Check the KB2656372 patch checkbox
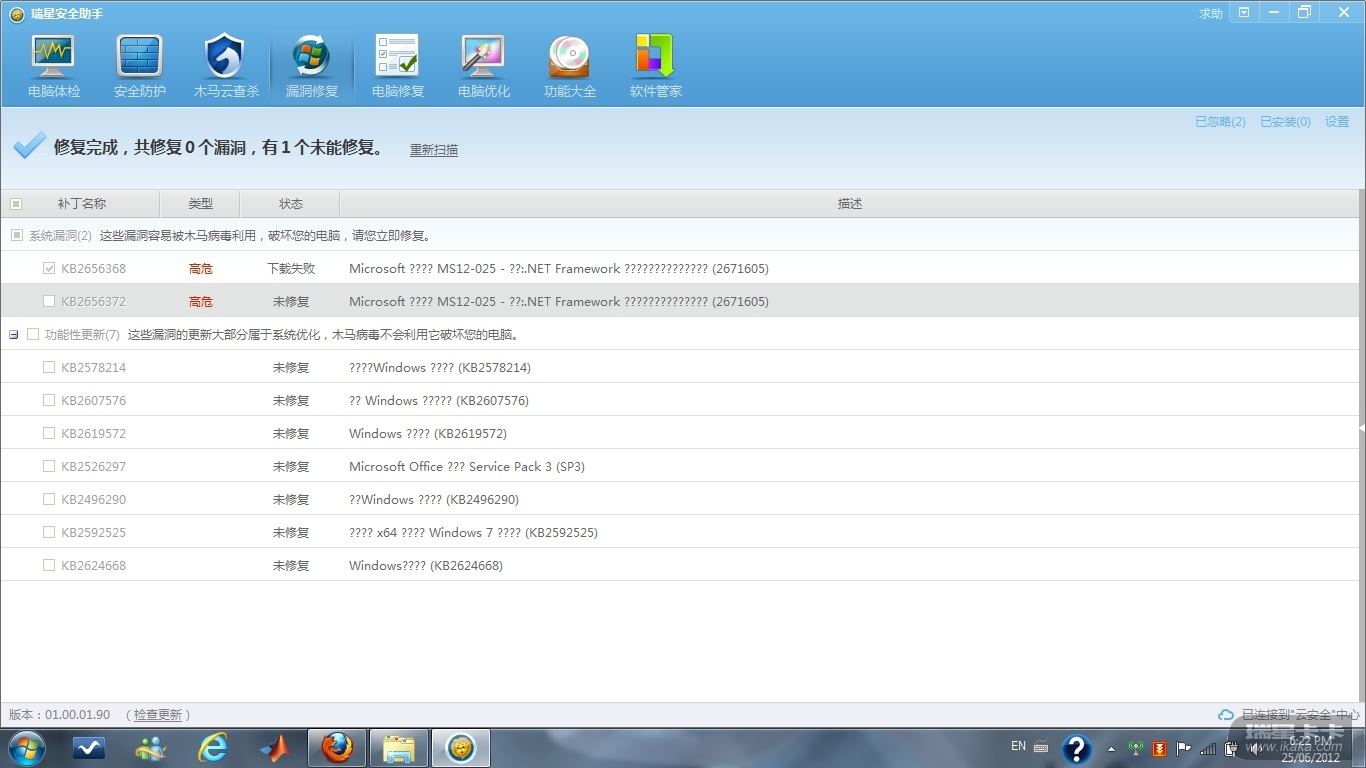The width and height of the screenshot is (1366, 768). click(x=49, y=301)
